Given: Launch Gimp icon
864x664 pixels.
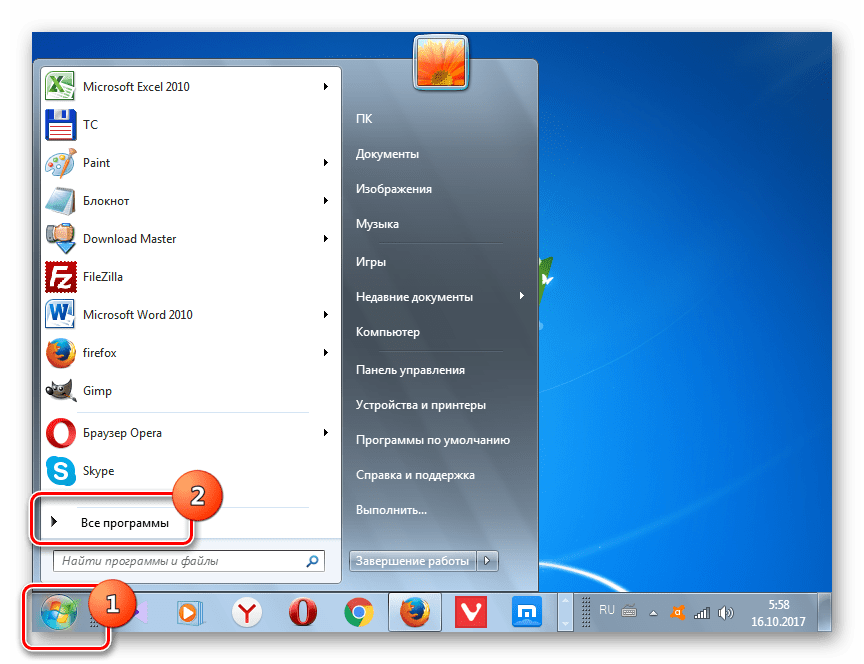Looking at the screenshot, I should (60, 391).
